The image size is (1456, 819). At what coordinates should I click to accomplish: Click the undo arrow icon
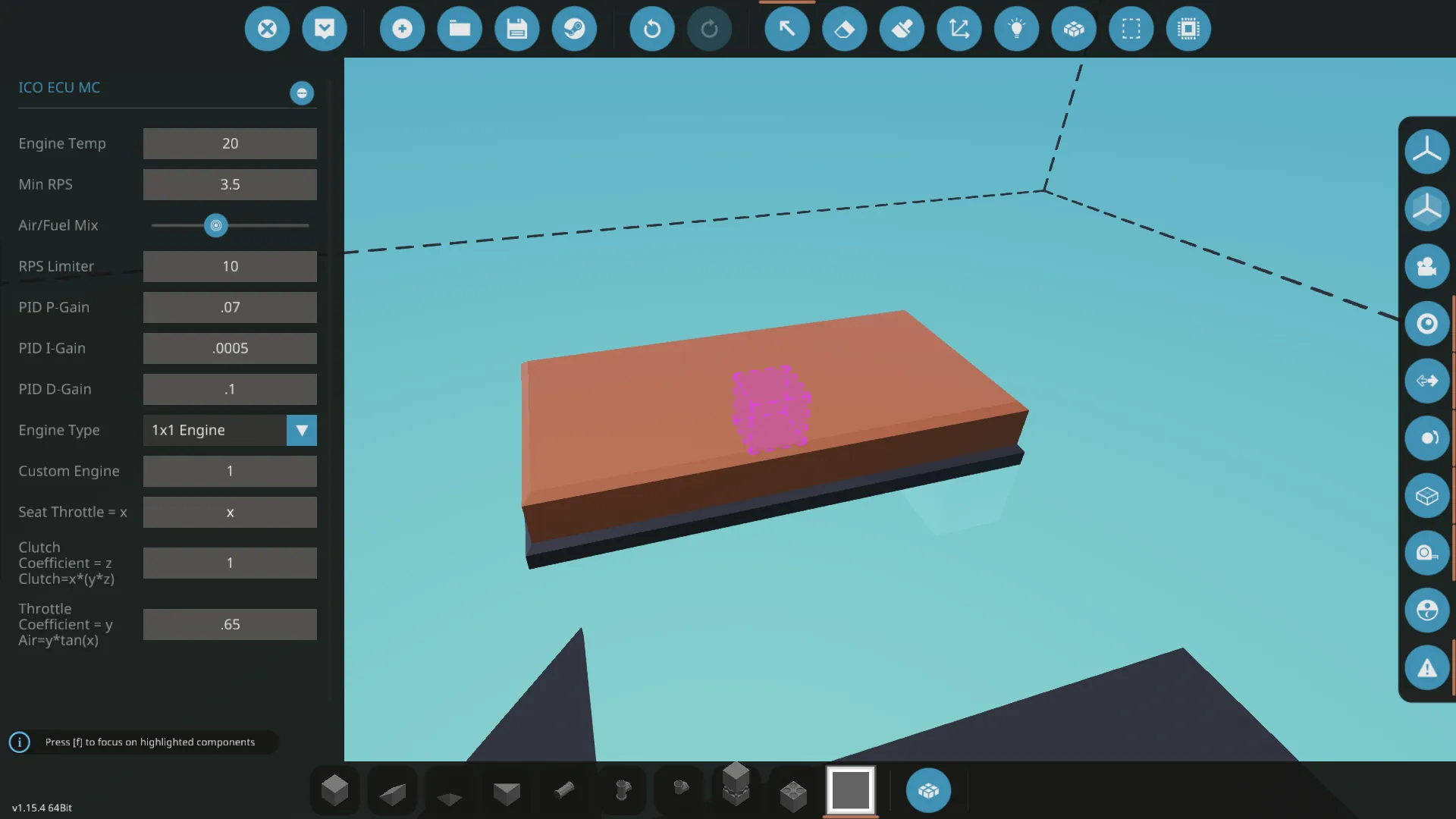651,29
